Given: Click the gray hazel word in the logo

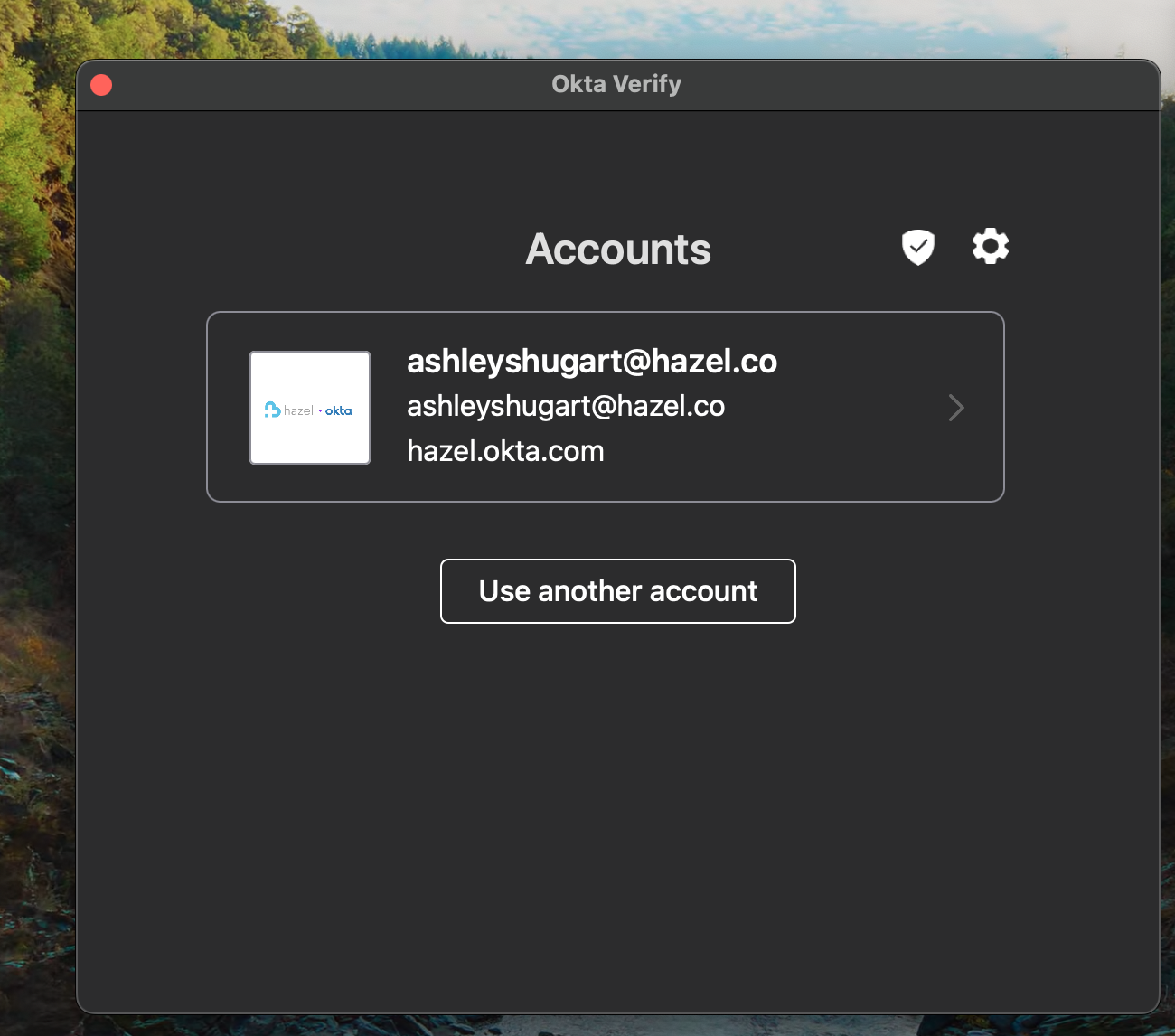Looking at the screenshot, I should (x=298, y=410).
